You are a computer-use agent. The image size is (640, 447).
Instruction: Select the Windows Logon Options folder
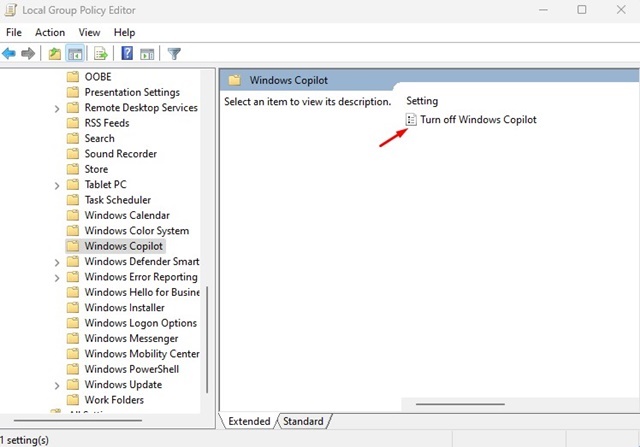pos(141,323)
